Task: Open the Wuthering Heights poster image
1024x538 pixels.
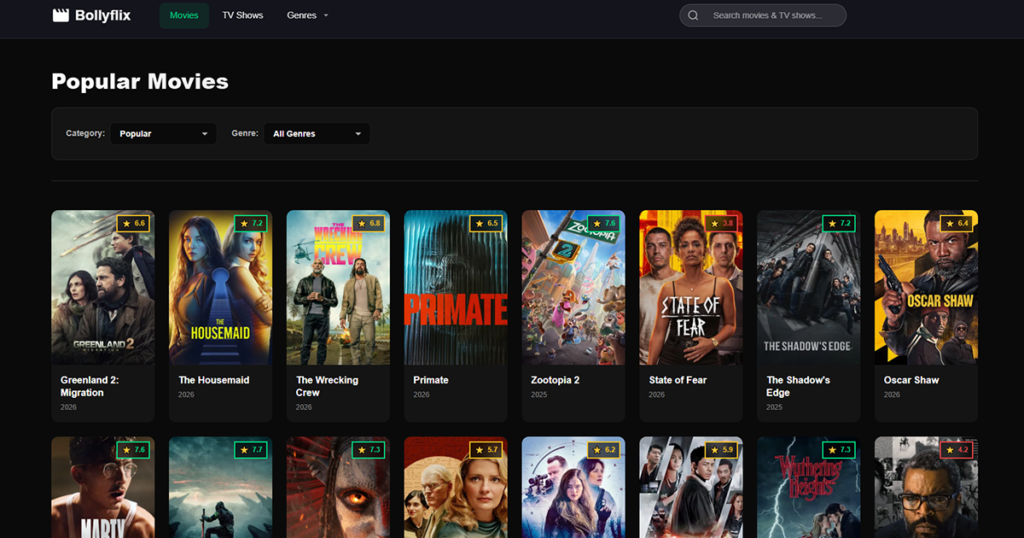Action: coord(808,487)
